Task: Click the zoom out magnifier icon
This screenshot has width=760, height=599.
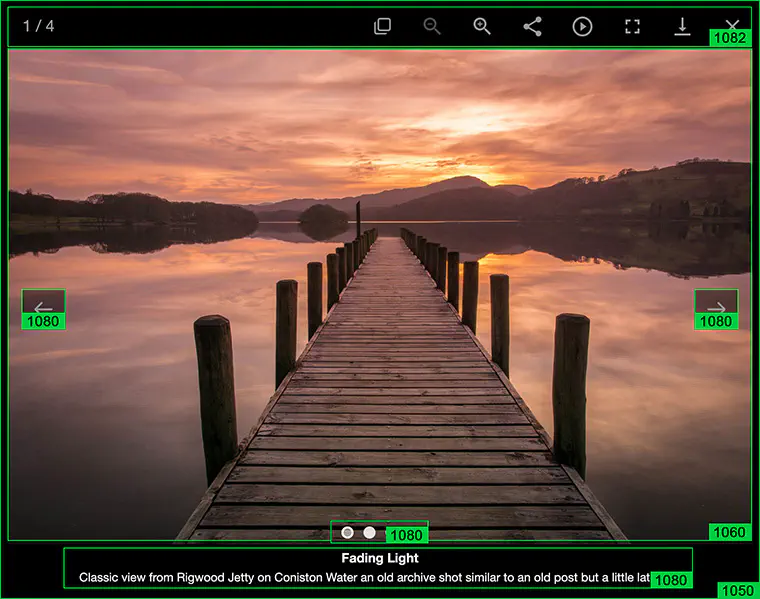Action: (x=432, y=26)
